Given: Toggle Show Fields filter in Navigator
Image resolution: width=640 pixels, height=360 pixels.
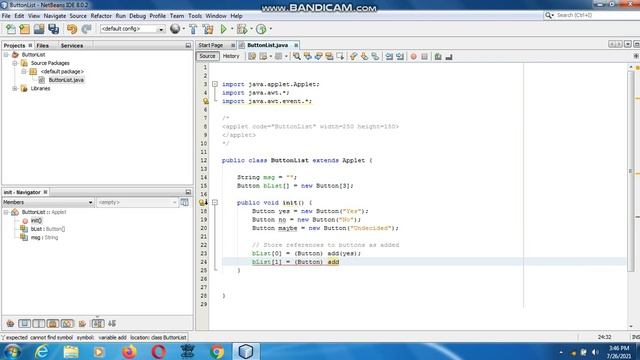Looking at the screenshot, I should (24, 324).
